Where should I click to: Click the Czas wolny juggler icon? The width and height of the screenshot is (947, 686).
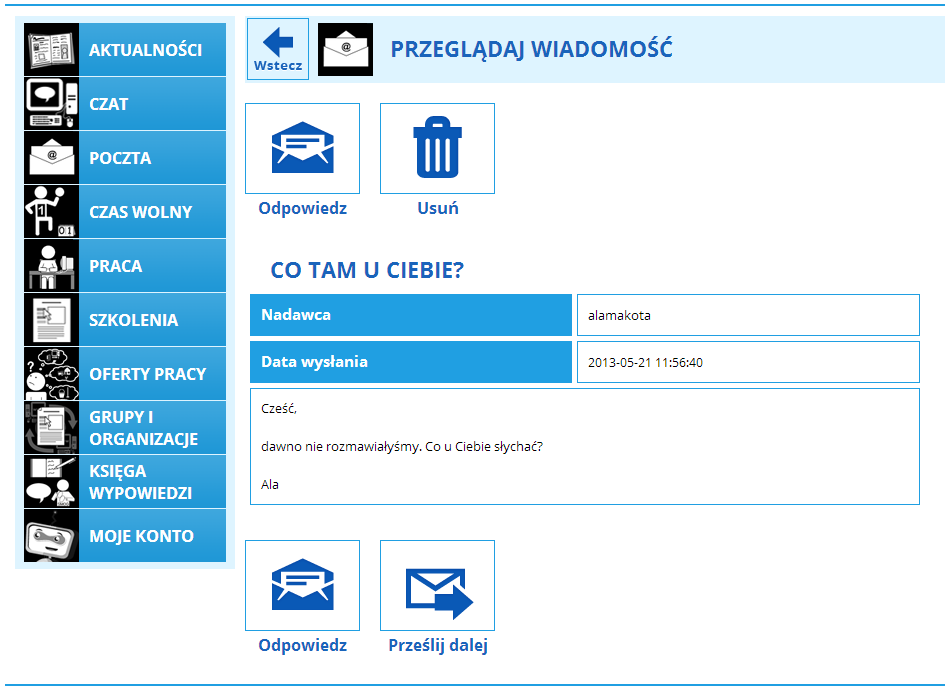tap(51, 211)
